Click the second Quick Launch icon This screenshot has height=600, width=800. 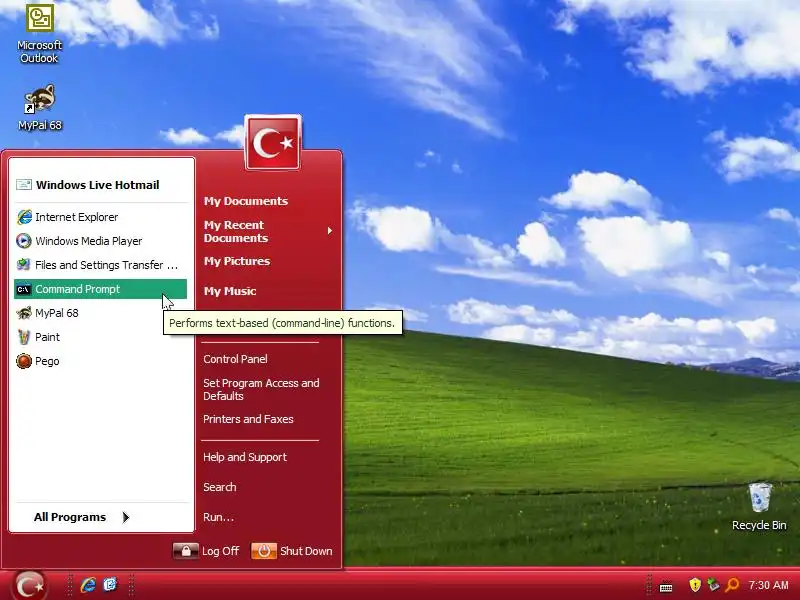click(x=110, y=585)
